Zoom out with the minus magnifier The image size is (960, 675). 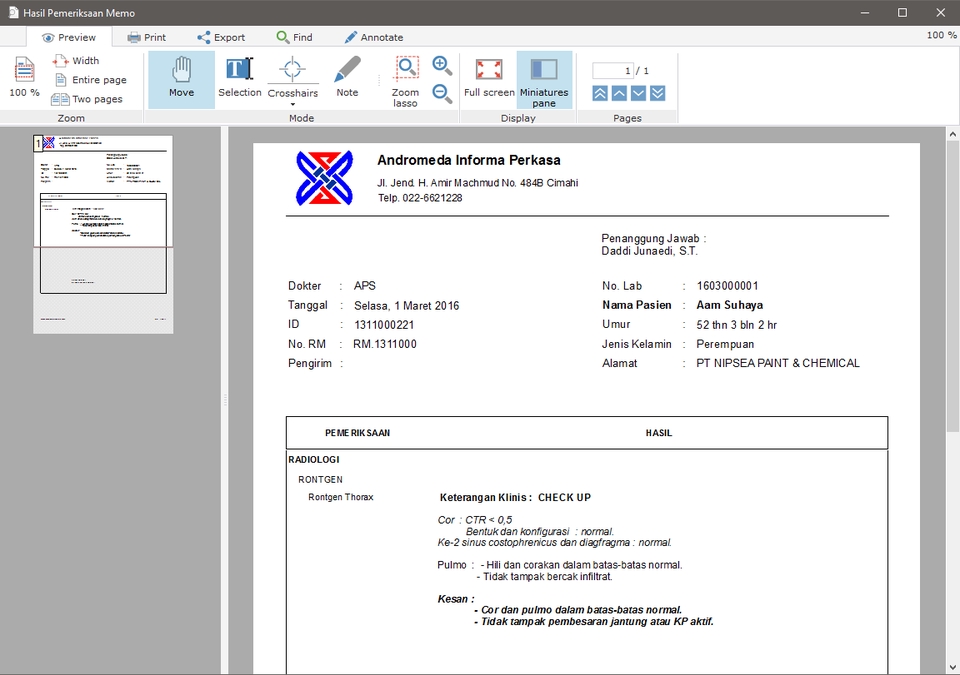[x=442, y=94]
